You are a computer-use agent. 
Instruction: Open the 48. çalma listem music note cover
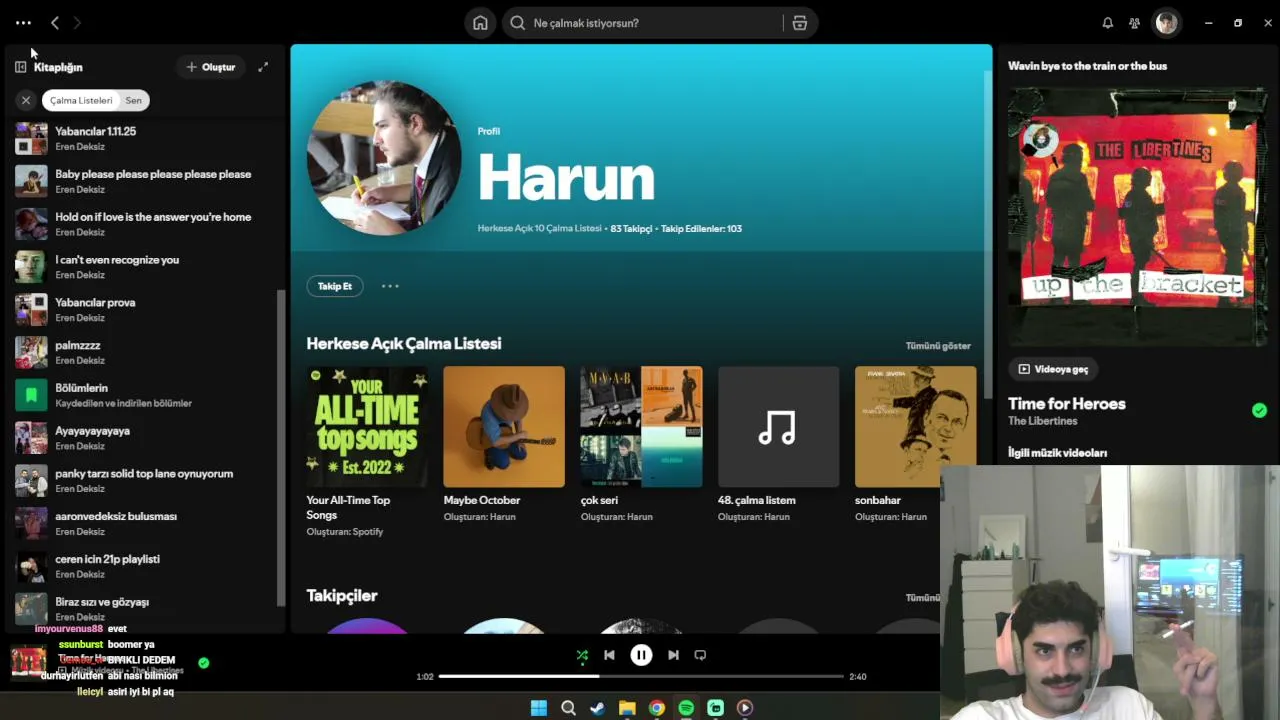778,427
